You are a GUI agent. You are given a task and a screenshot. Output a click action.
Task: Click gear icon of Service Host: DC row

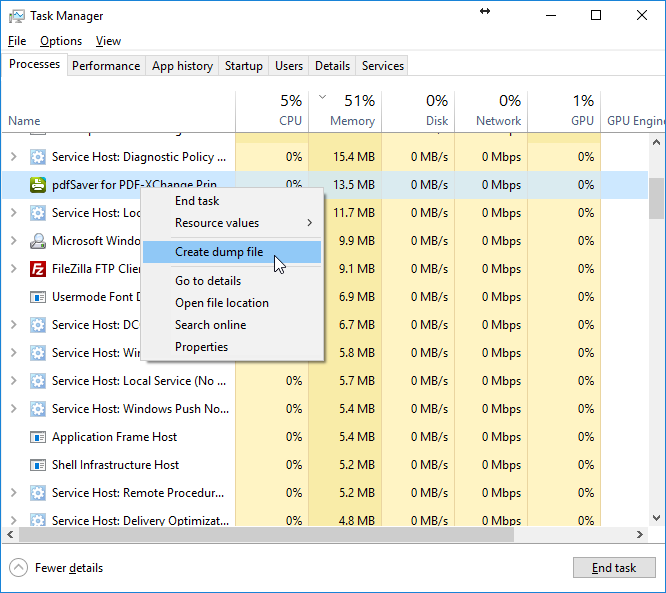pos(38,325)
